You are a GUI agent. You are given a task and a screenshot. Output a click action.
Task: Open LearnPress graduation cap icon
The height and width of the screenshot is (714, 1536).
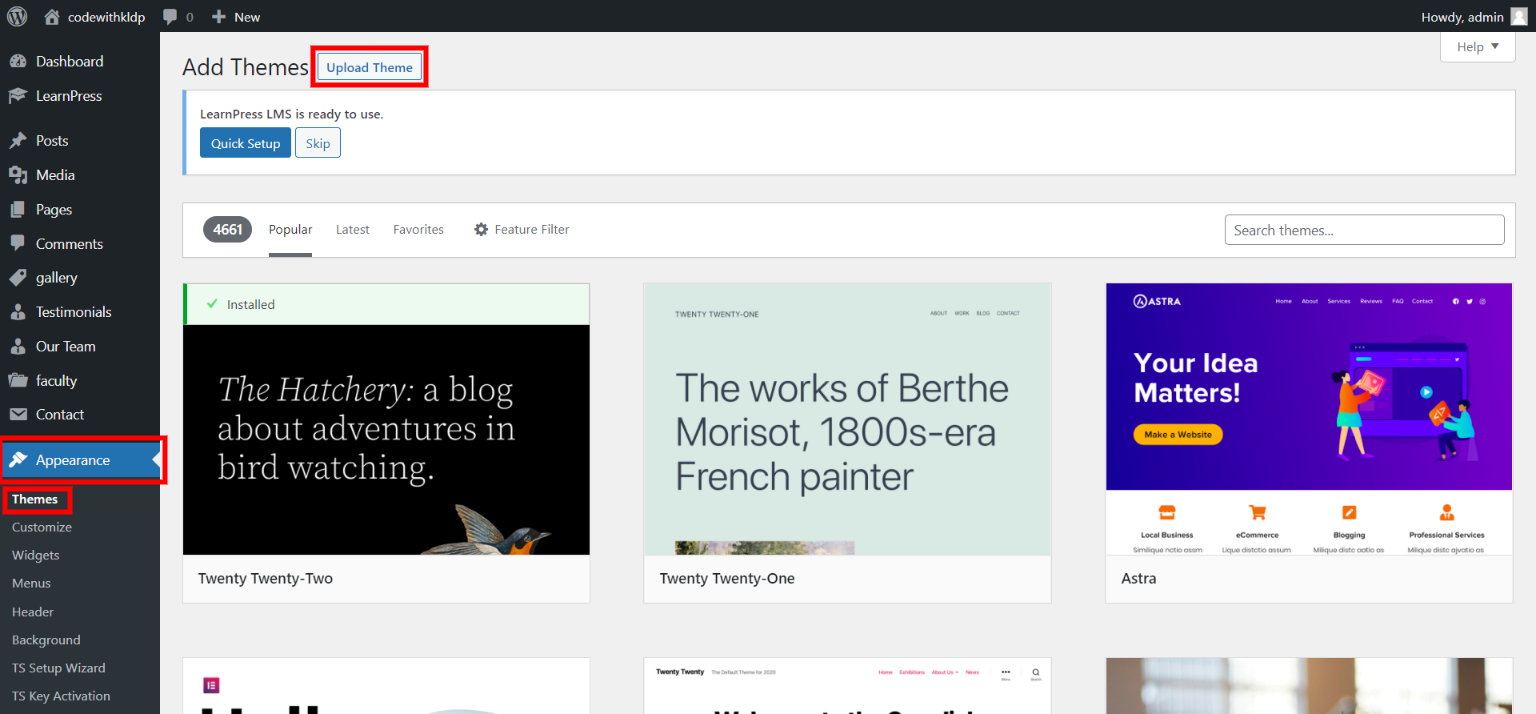click(18, 96)
